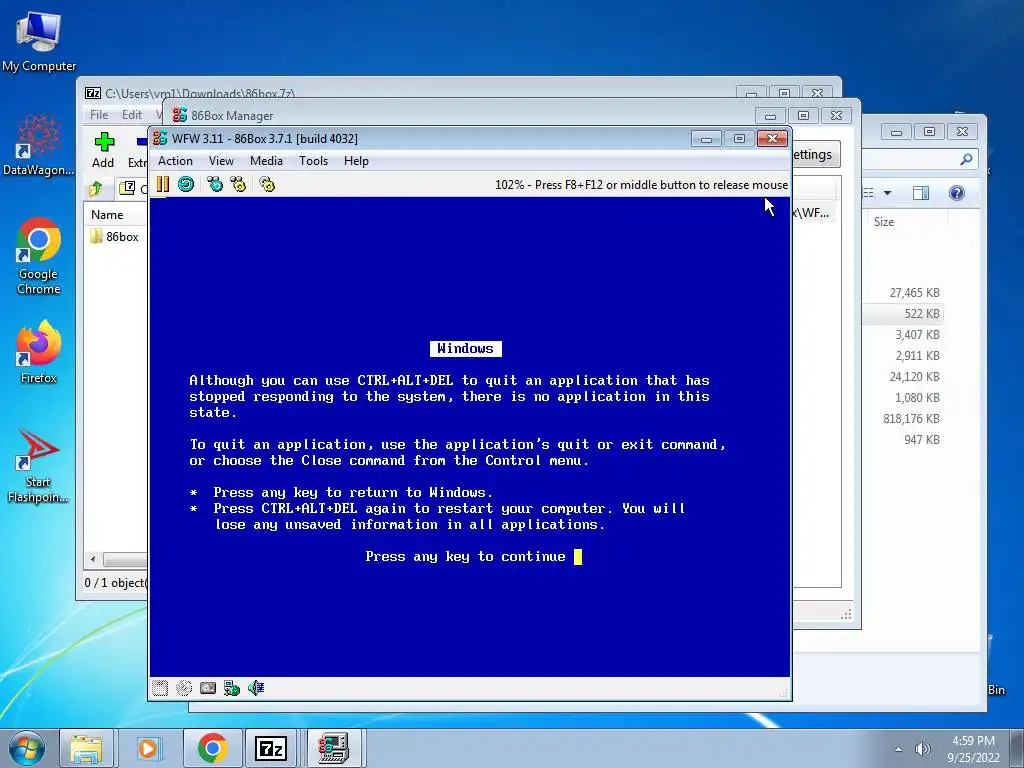
Task: Close the WFW 3.11 86Box window
Action: click(773, 138)
